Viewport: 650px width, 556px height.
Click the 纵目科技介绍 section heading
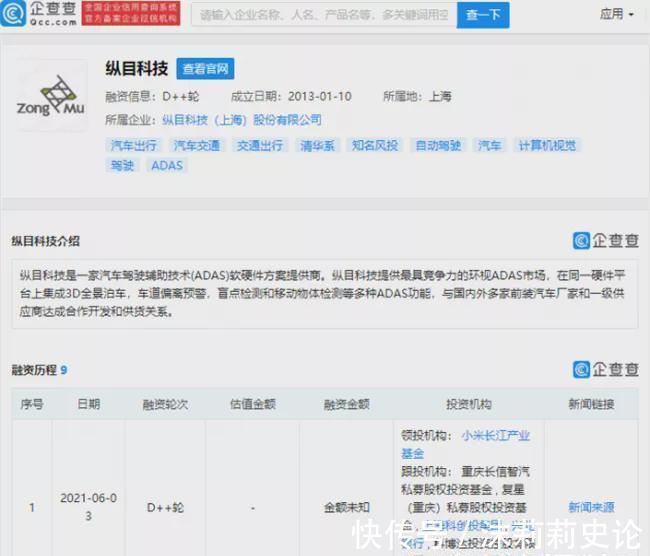46,241
